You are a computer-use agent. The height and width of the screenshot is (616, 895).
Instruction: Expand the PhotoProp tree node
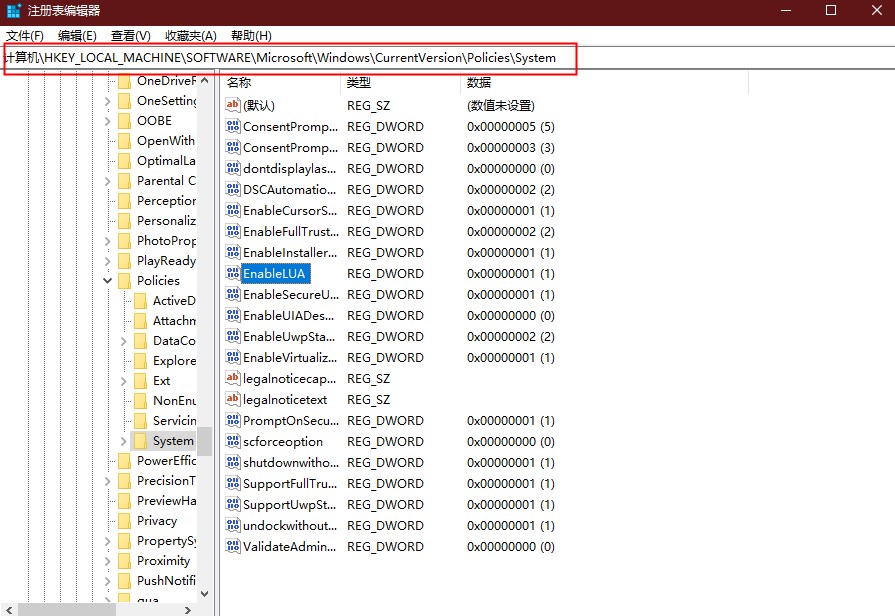(x=107, y=241)
